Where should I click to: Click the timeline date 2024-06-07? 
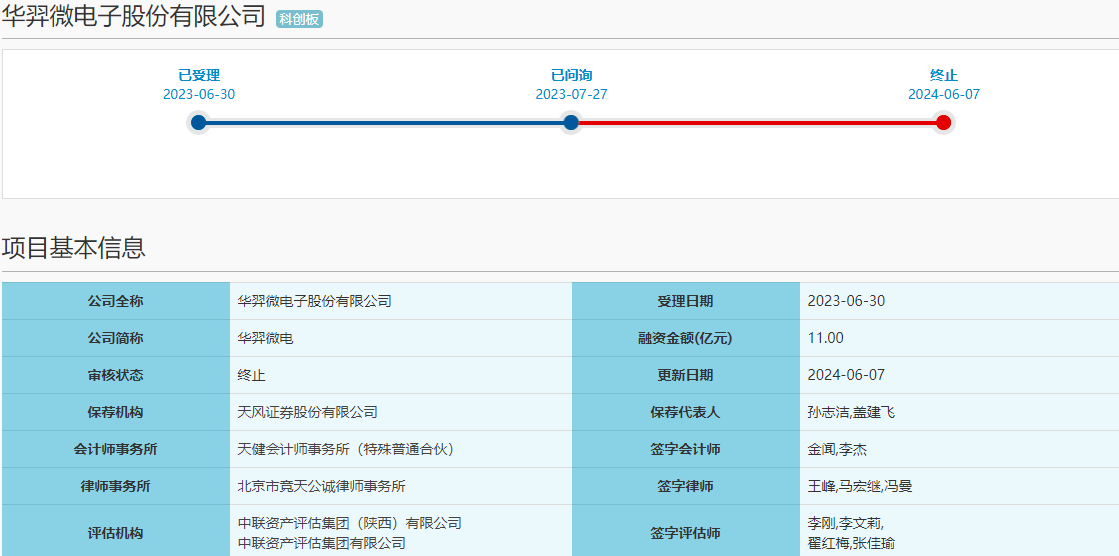click(943, 94)
